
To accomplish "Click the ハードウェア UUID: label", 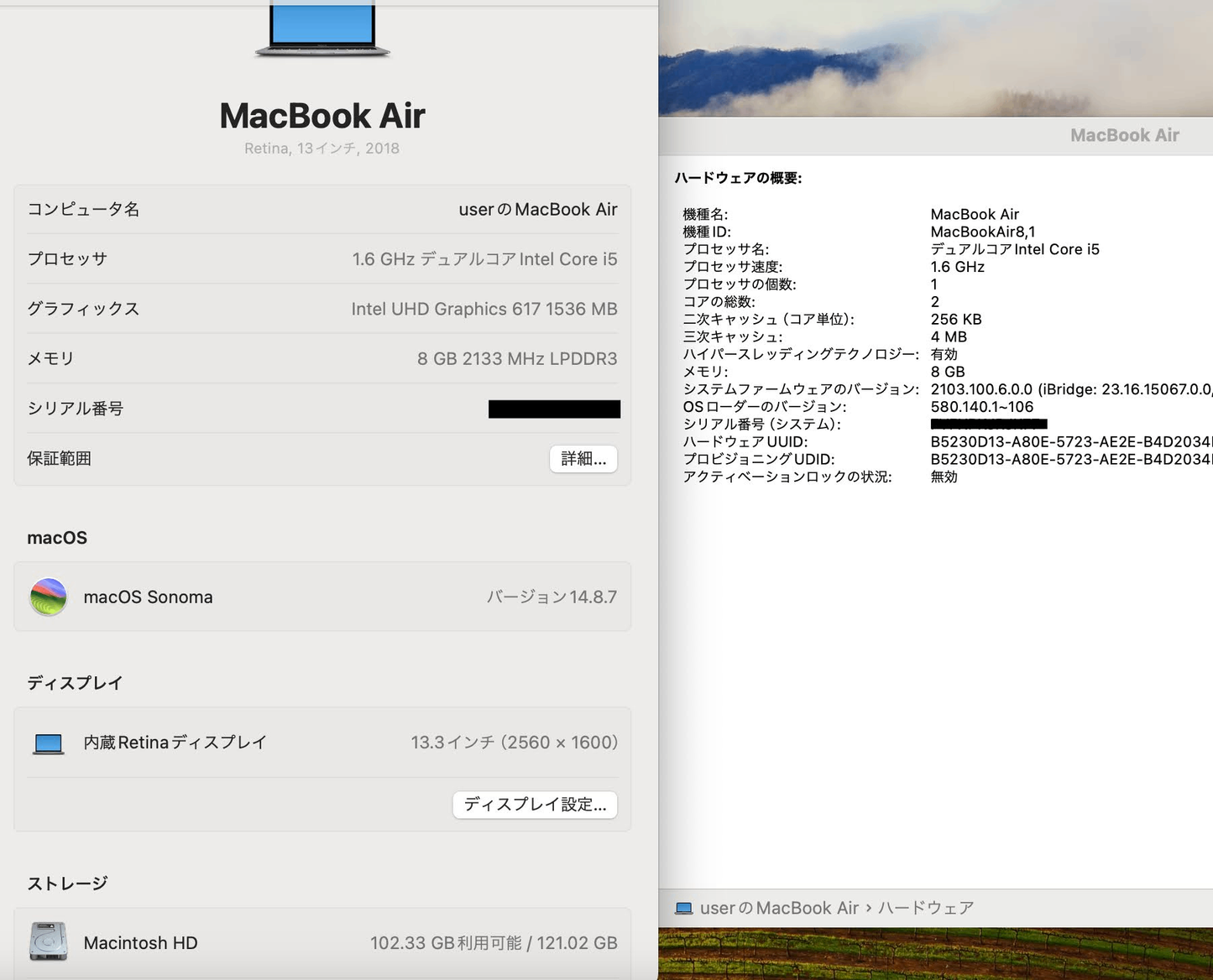I will tap(745, 442).
